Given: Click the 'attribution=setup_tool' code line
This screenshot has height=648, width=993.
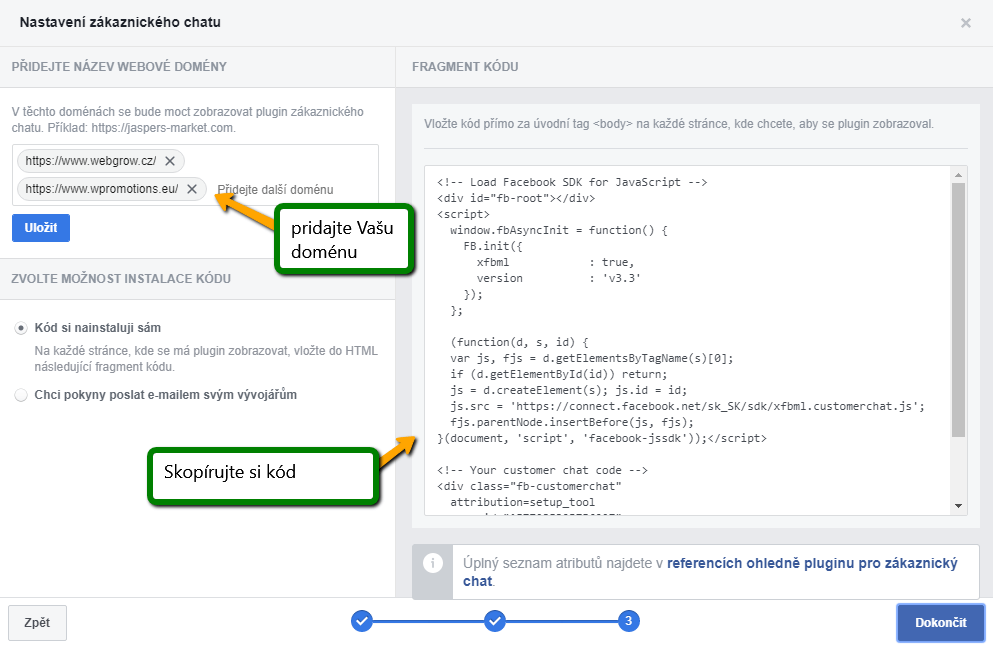Looking at the screenshot, I should 522,502.
